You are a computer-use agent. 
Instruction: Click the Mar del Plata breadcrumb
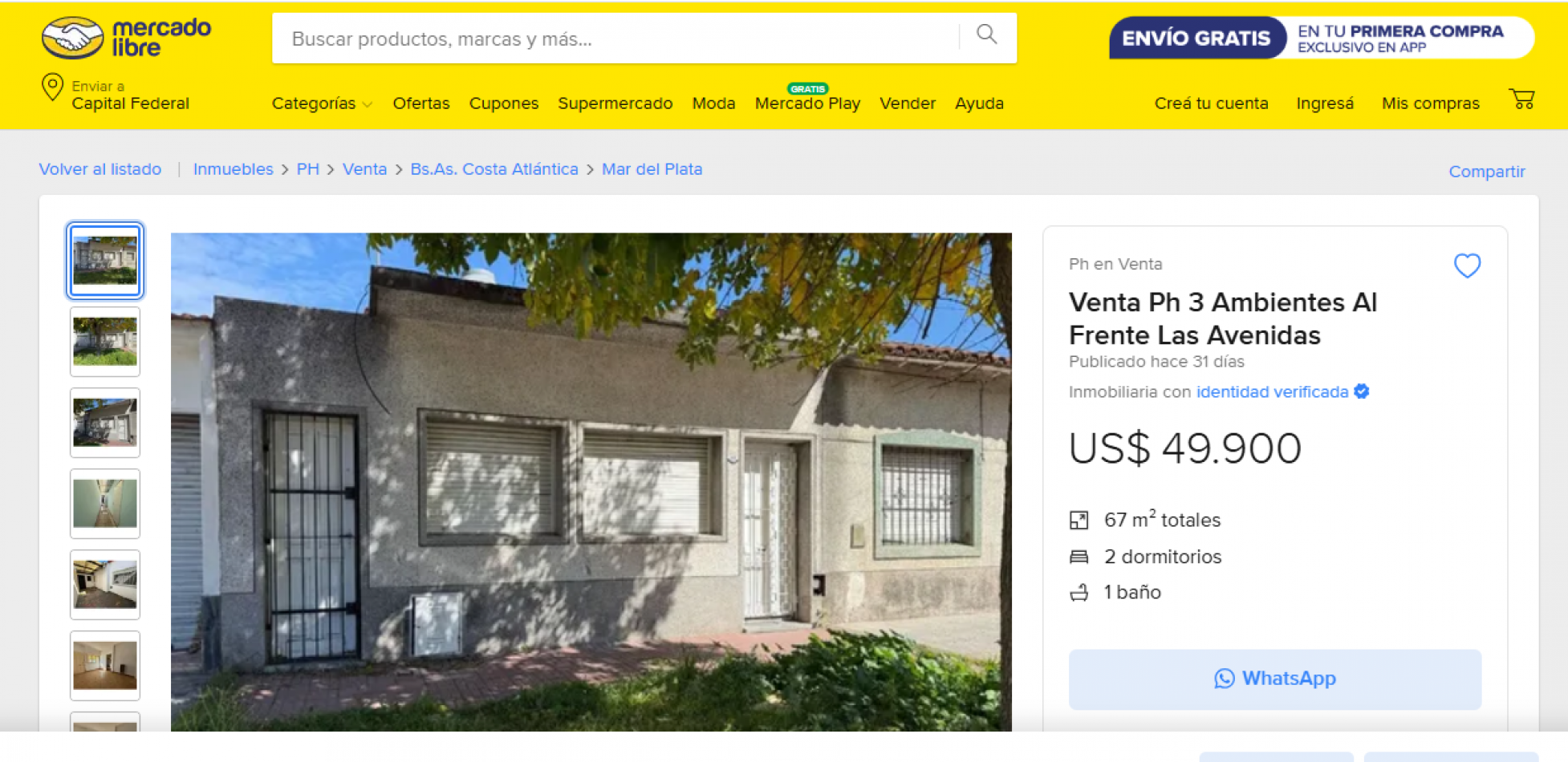pos(652,169)
